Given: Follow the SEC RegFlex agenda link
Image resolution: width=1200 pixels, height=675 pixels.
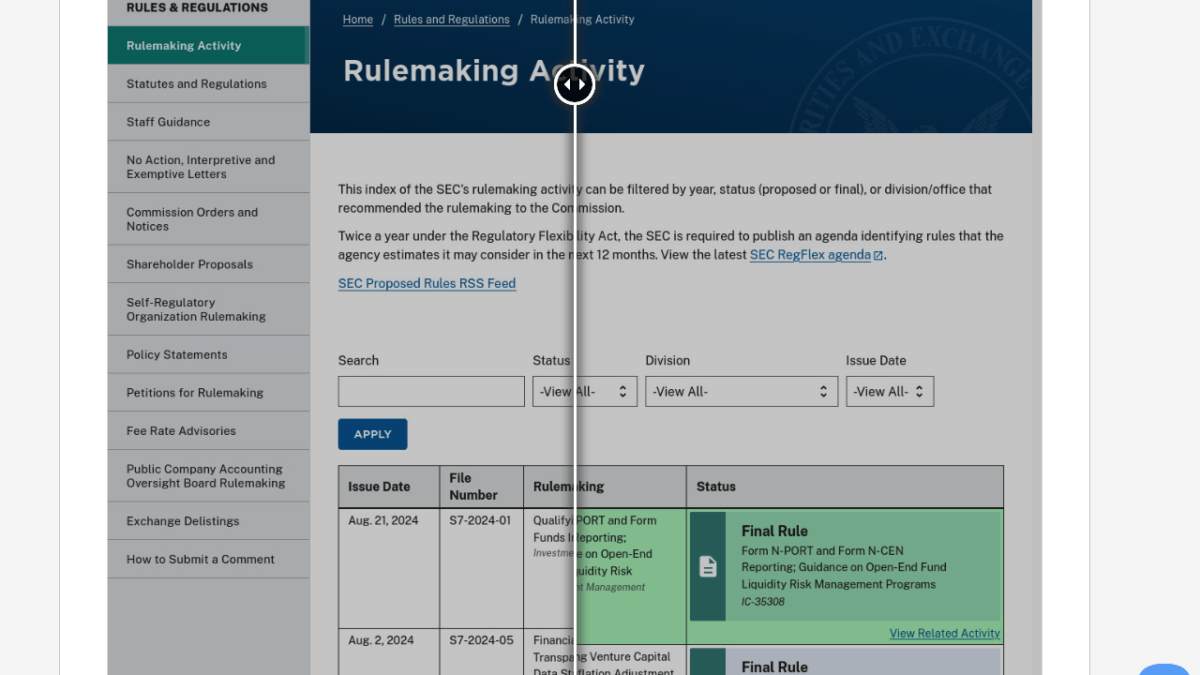Looking at the screenshot, I should [810, 255].
